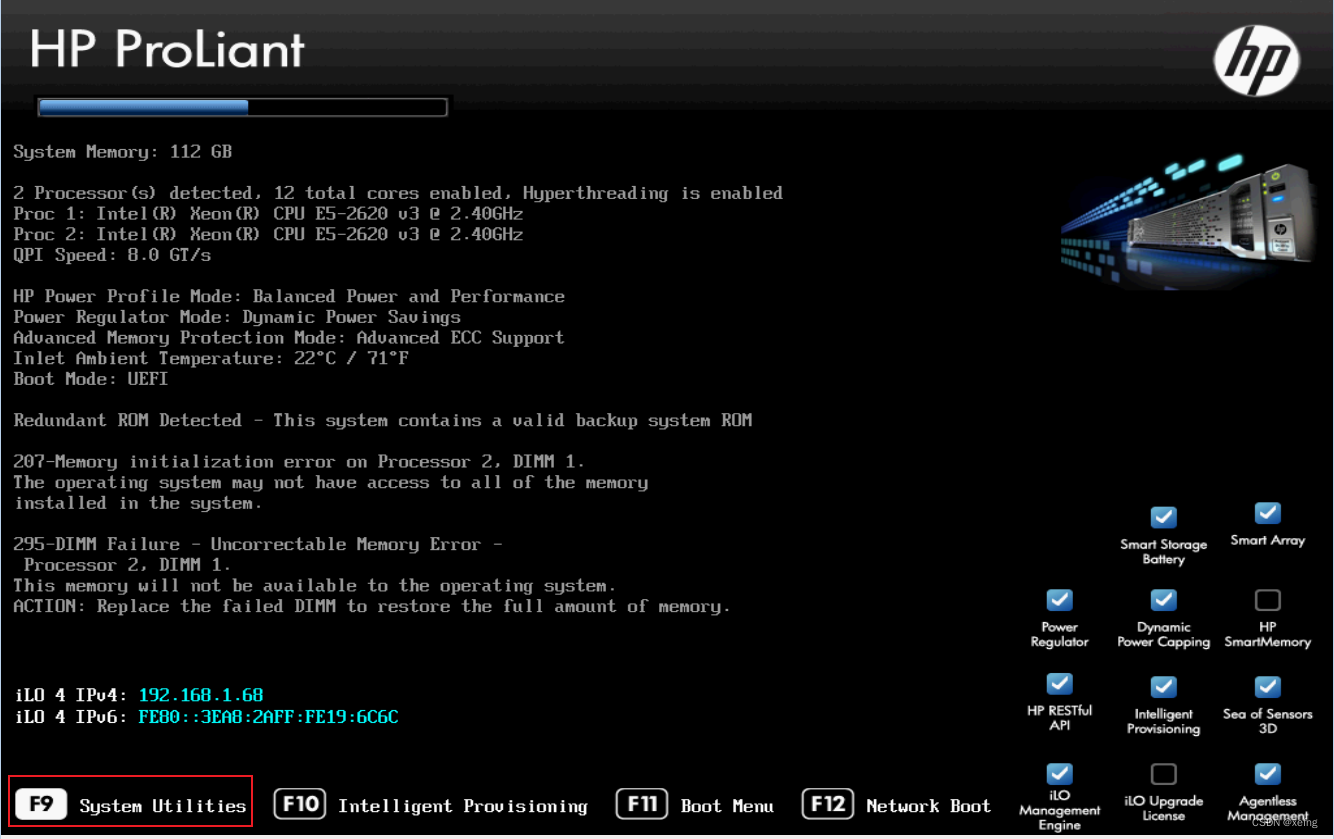Screen dimensions: 1334x839
Task: Select Network Boot option
Action: tap(928, 806)
